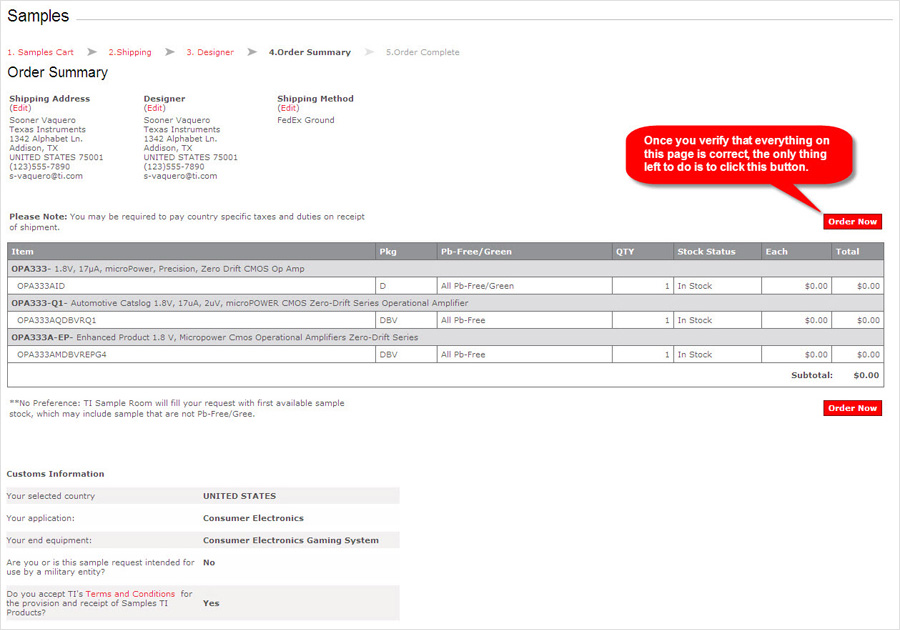This screenshot has width=900, height=630.
Task: Select the OPA333AMDBVREPG4 part number
Action: [x=62, y=355]
